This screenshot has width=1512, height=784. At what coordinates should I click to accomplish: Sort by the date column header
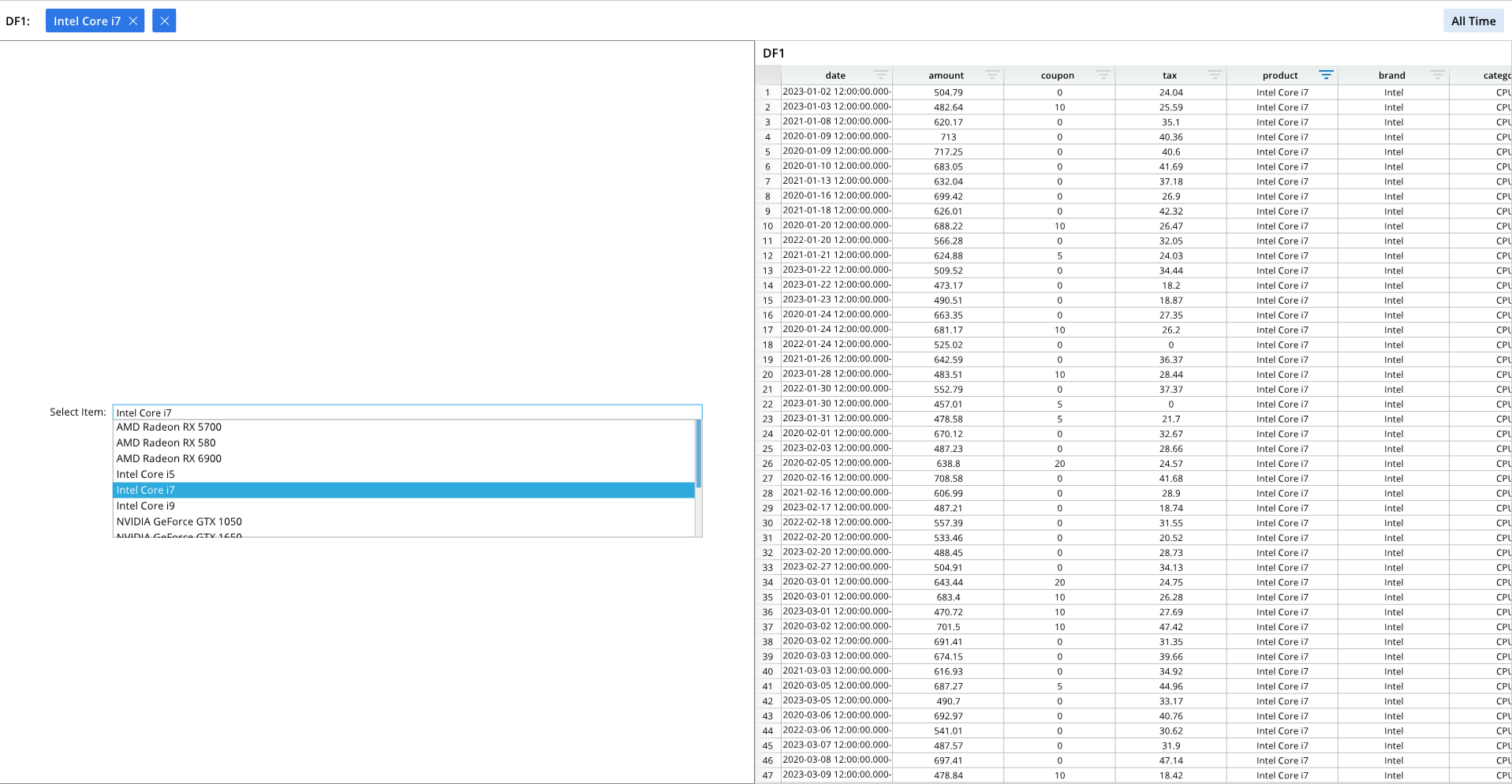[x=835, y=76]
